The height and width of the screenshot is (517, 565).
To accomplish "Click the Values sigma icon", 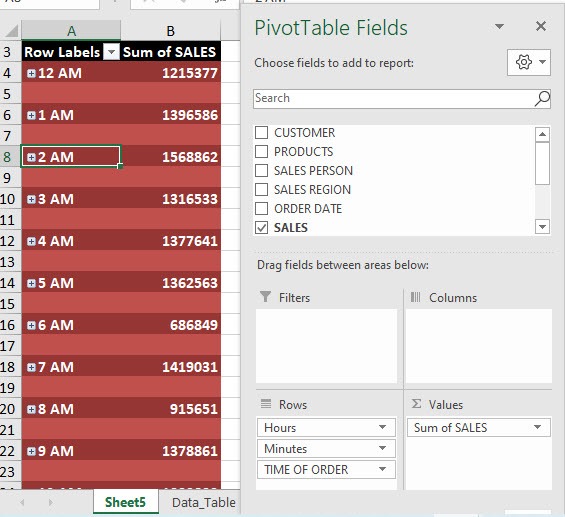I will tap(416, 404).
